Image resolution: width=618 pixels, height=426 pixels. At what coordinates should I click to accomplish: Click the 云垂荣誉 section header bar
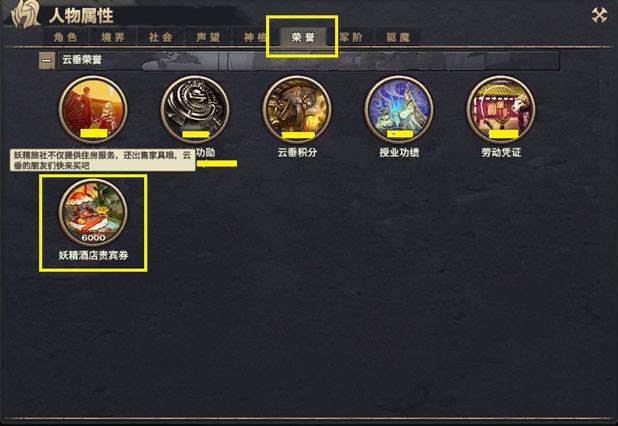coord(309,60)
